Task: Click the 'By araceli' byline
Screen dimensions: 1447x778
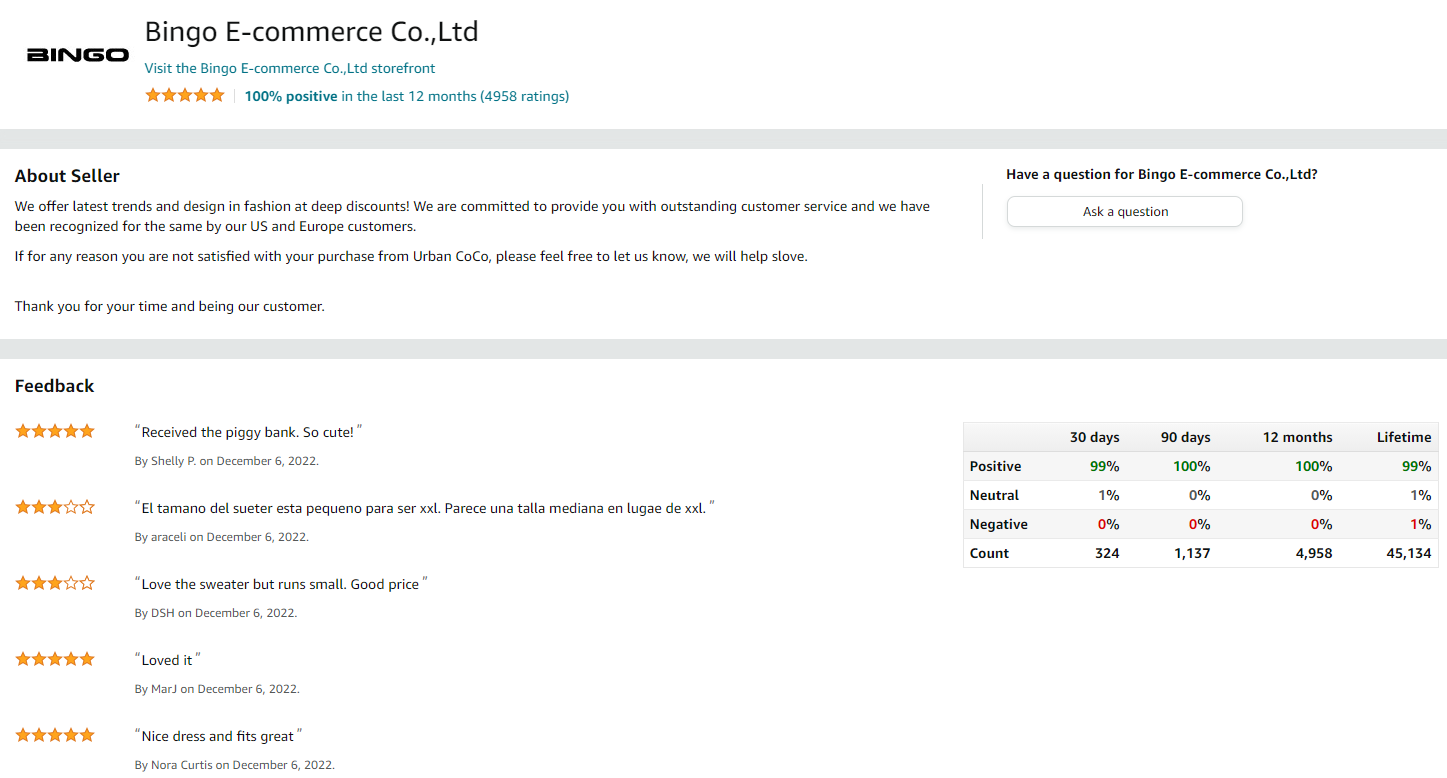Action: point(222,537)
